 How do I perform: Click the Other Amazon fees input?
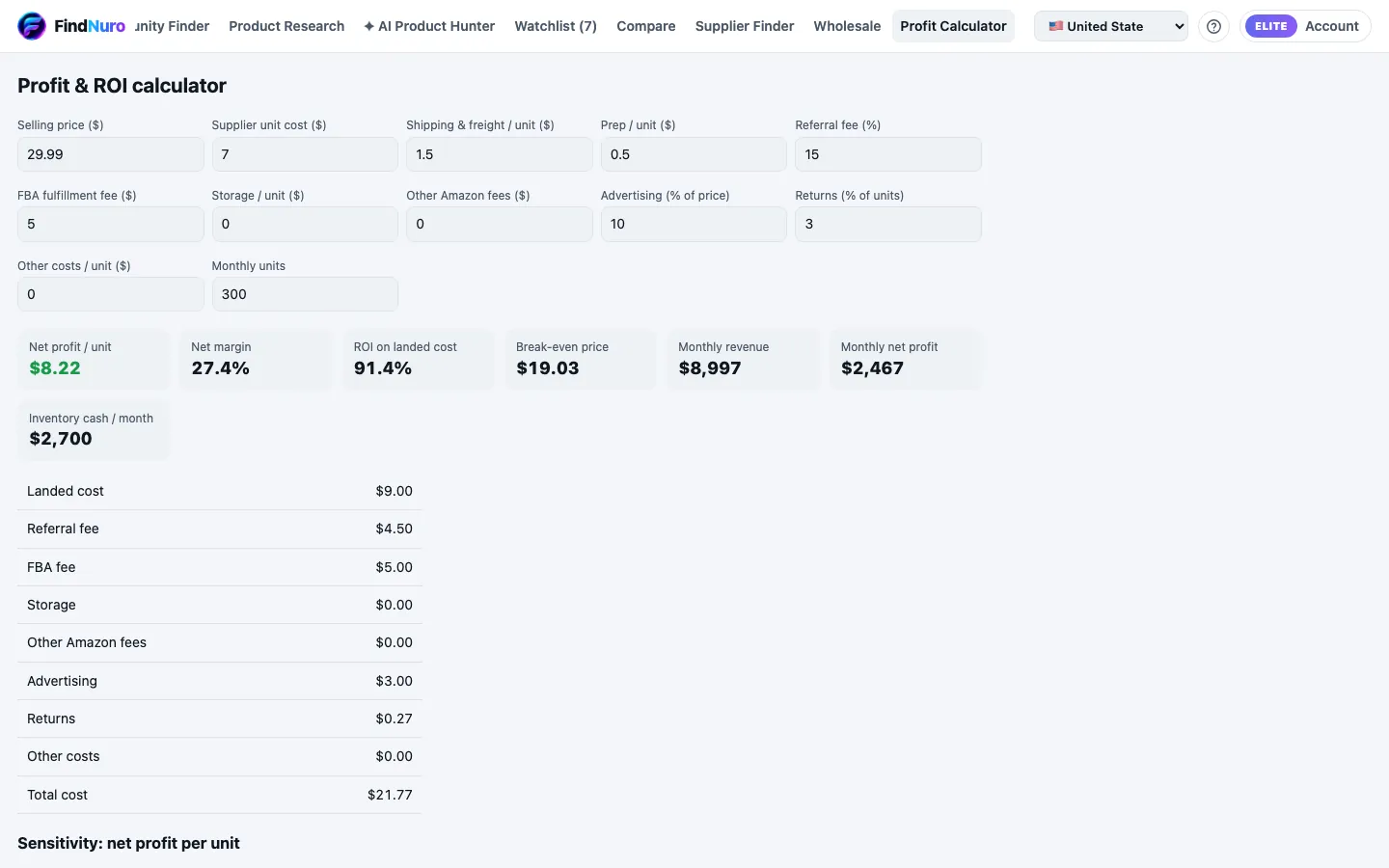point(500,224)
